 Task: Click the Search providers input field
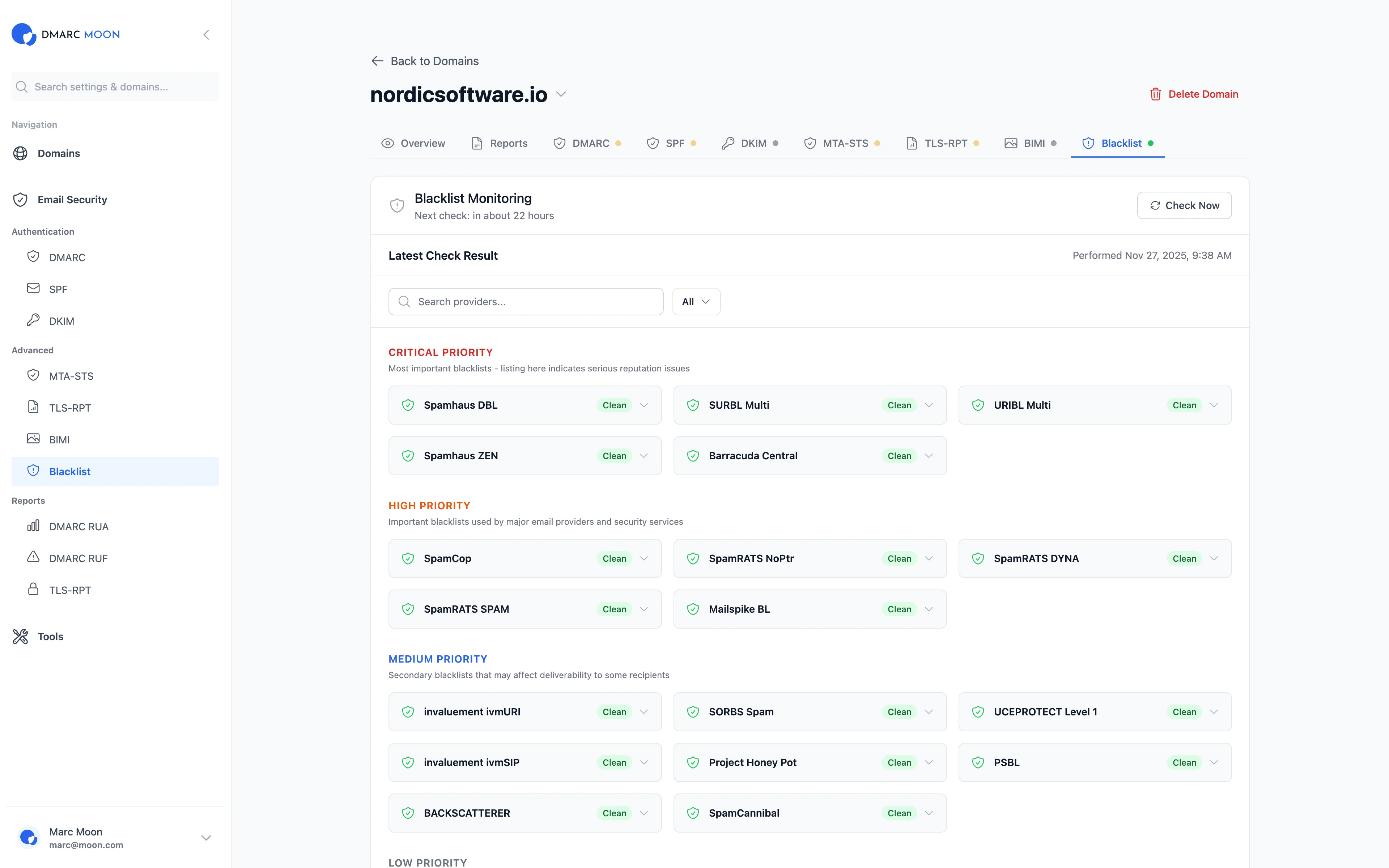pyautogui.click(x=525, y=301)
